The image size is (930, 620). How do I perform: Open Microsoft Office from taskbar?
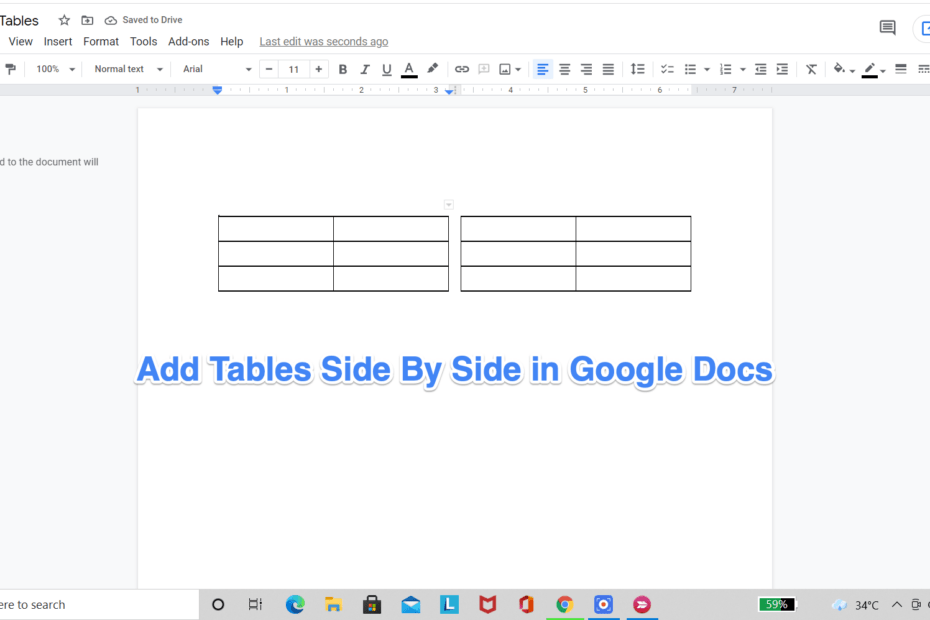click(526, 605)
